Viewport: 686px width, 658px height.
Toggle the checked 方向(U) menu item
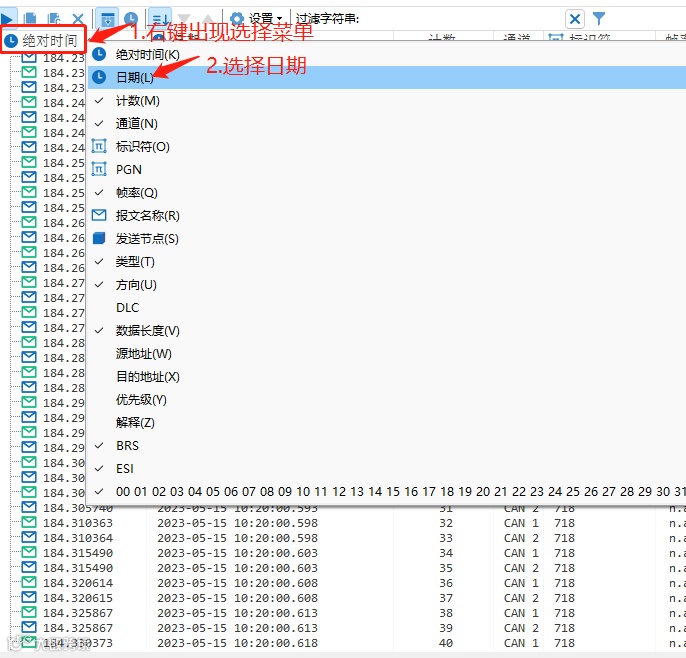[x=386, y=284]
